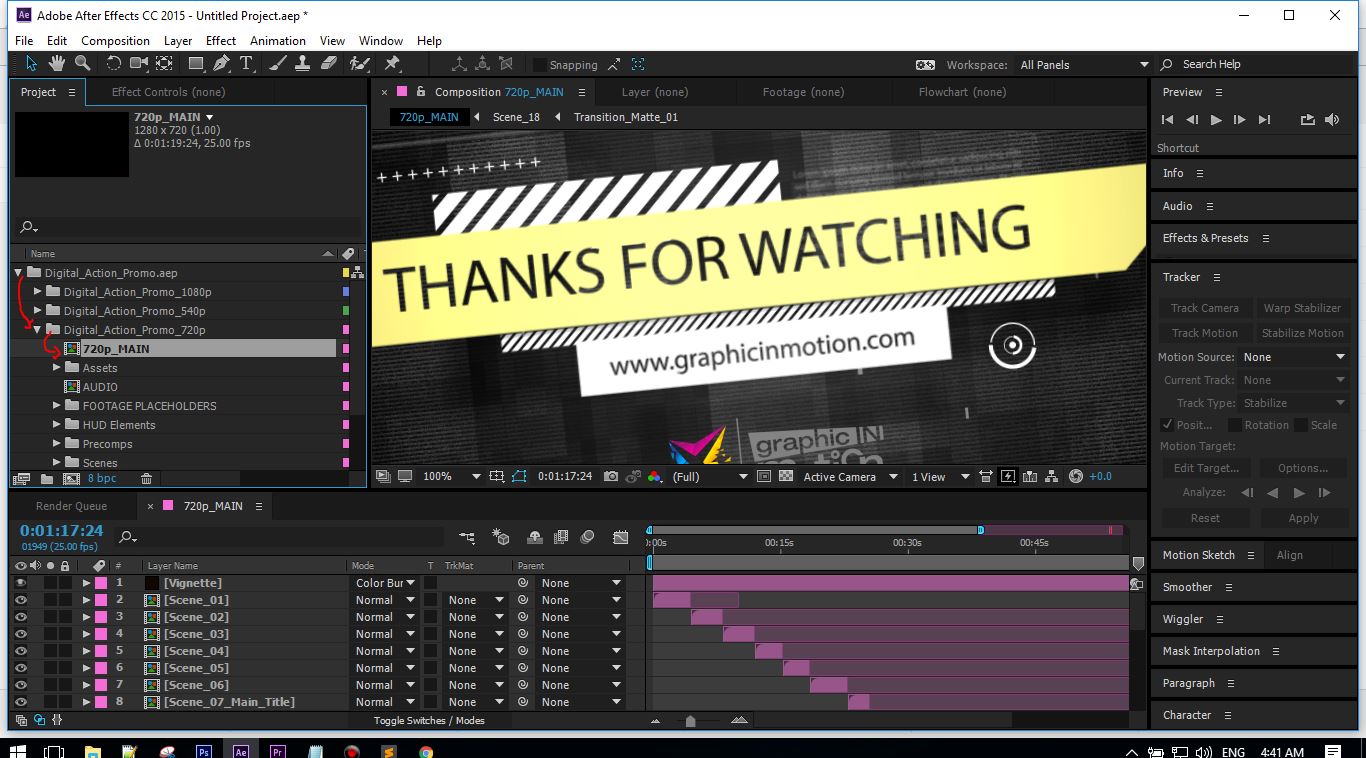Click the Draft 3D cube icon
The width and height of the screenshot is (1366, 758).
tap(501, 537)
